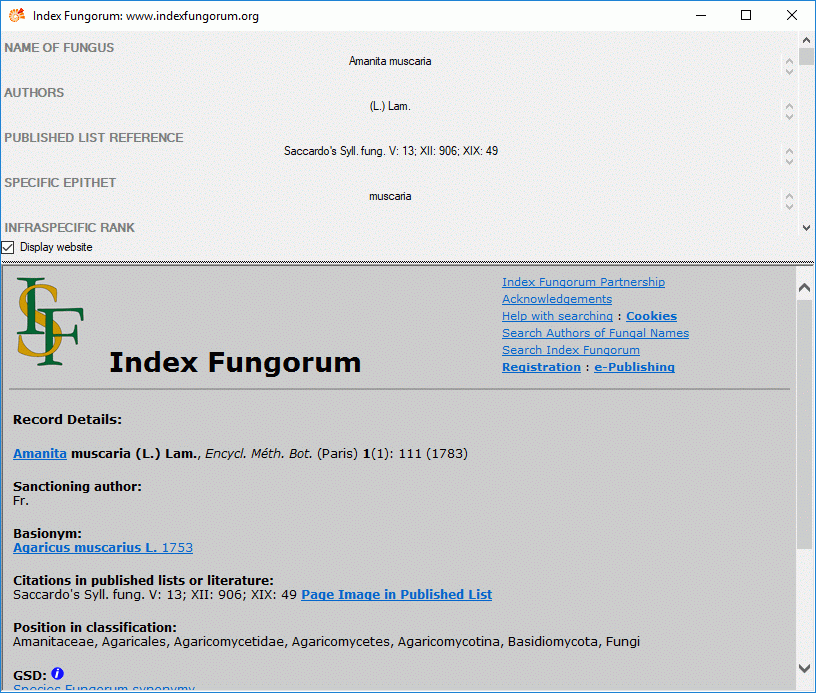Click the sanctioning author value Fr.
Screen dimensions: 816x693
[21, 501]
